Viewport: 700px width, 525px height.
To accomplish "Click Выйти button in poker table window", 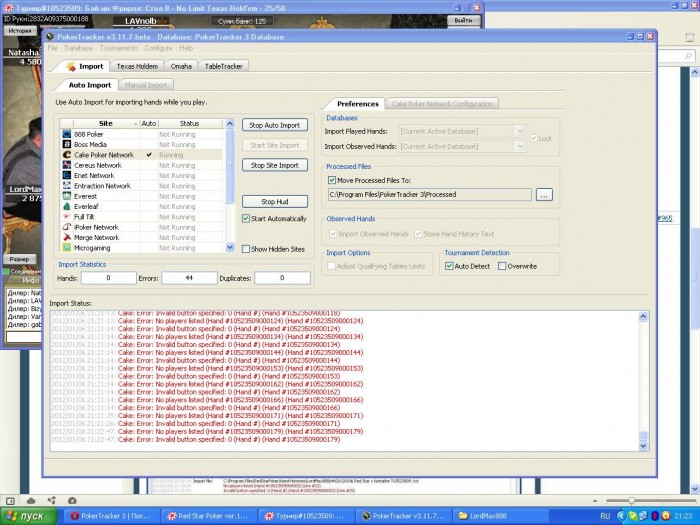I will pos(464,20).
